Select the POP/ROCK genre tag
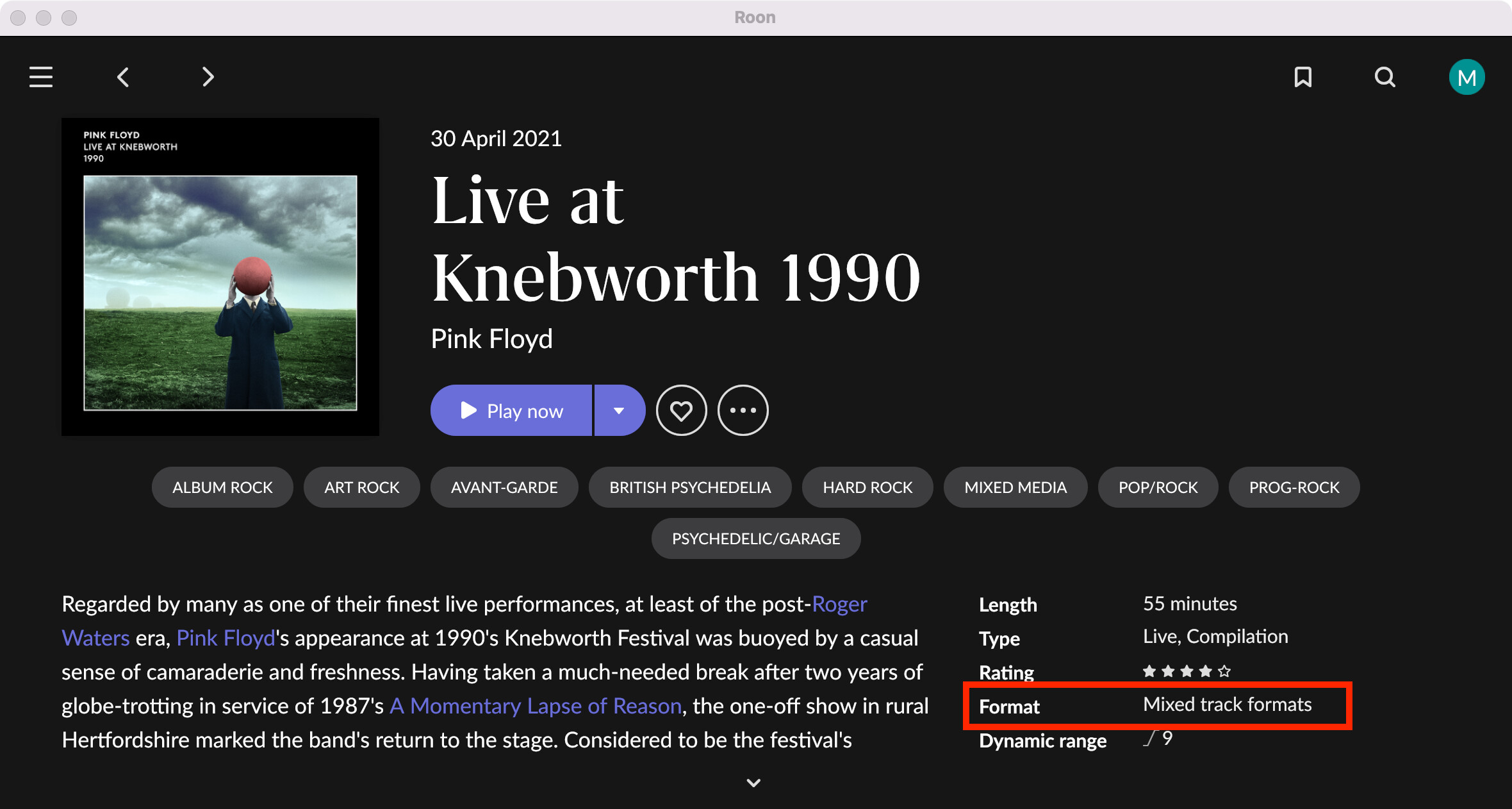This screenshot has width=1512, height=809. point(1158,487)
